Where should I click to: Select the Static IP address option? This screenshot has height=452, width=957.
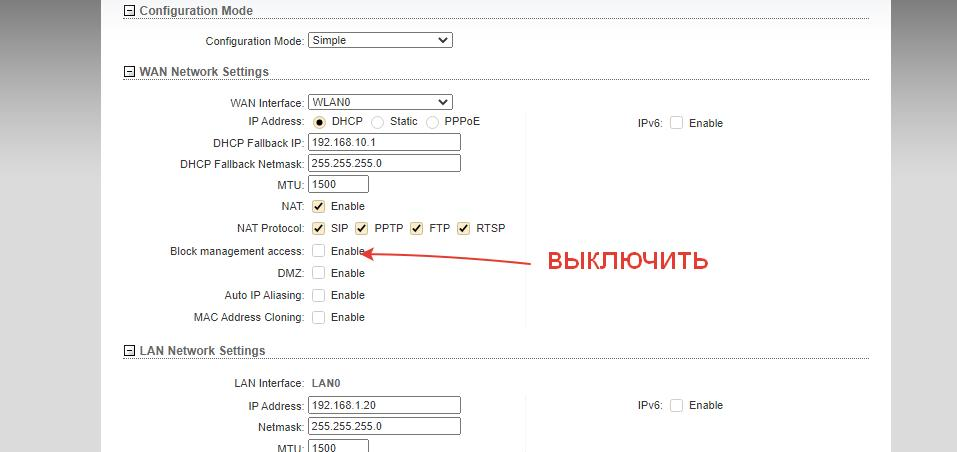pos(377,122)
